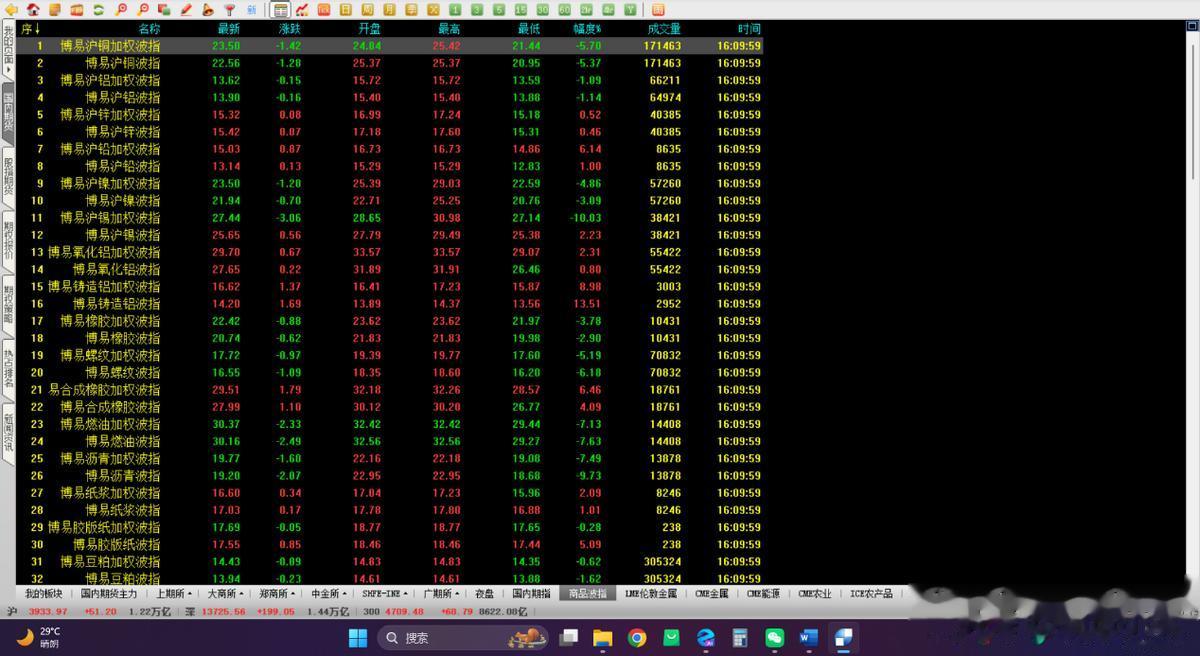
Task: Select row 博易铸造铝波指
Action: click(391, 303)
